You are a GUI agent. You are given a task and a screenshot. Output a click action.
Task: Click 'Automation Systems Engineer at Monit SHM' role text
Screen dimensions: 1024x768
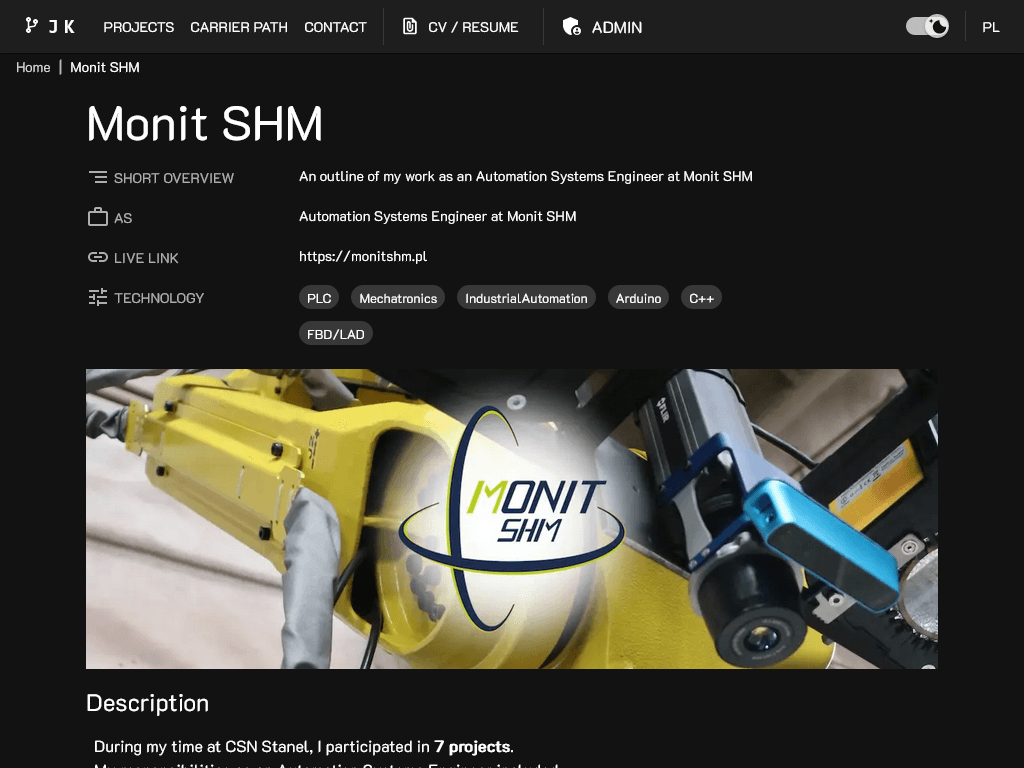coord(438,216)
